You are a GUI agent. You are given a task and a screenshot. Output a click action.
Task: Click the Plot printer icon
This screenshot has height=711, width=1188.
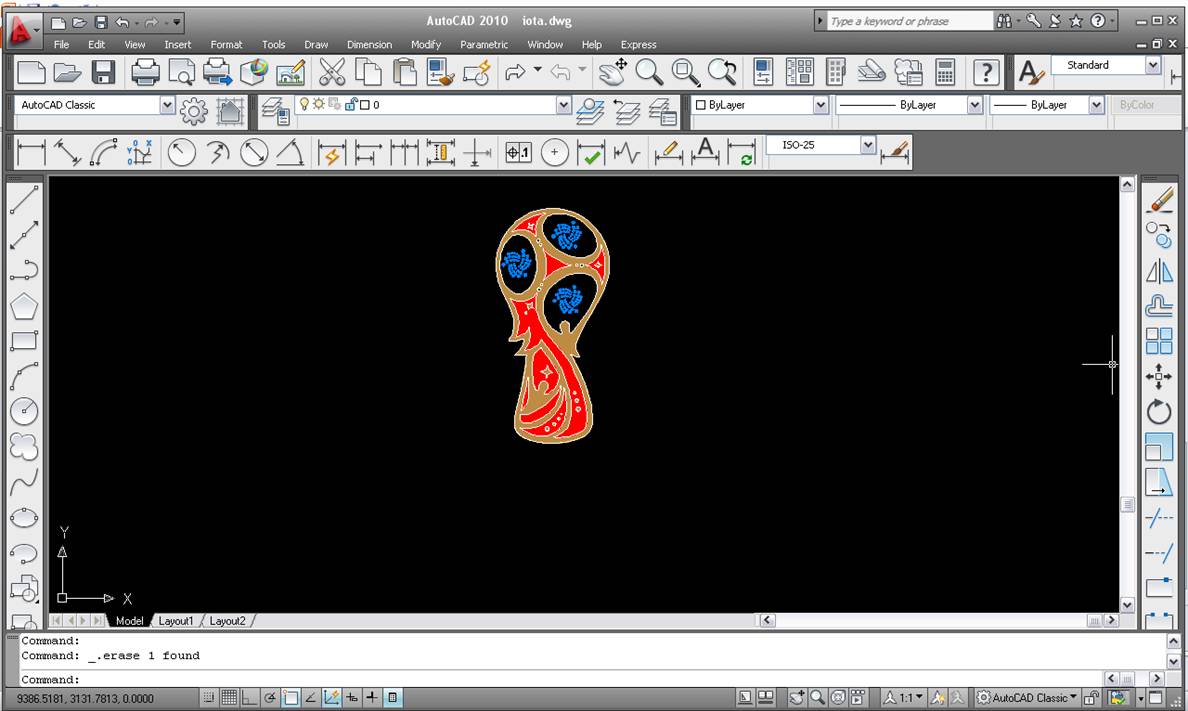pos(145,73)
